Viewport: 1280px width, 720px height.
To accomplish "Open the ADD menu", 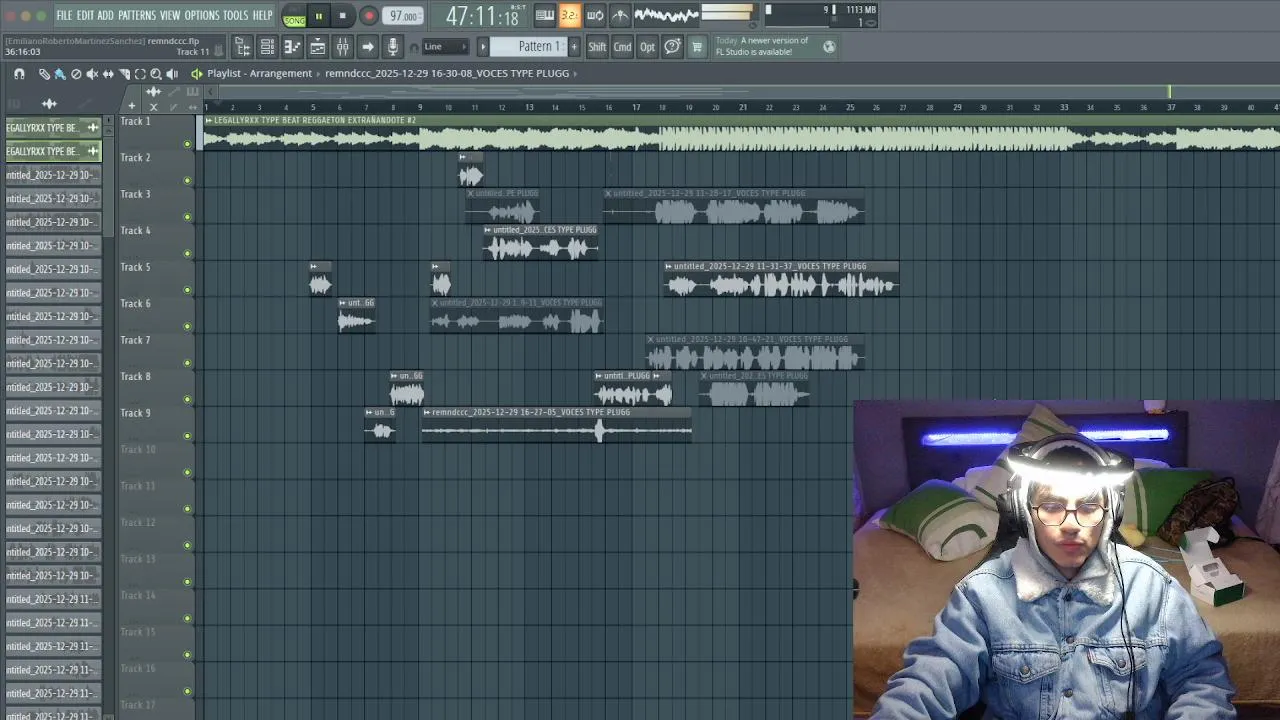I will (105, 15).
